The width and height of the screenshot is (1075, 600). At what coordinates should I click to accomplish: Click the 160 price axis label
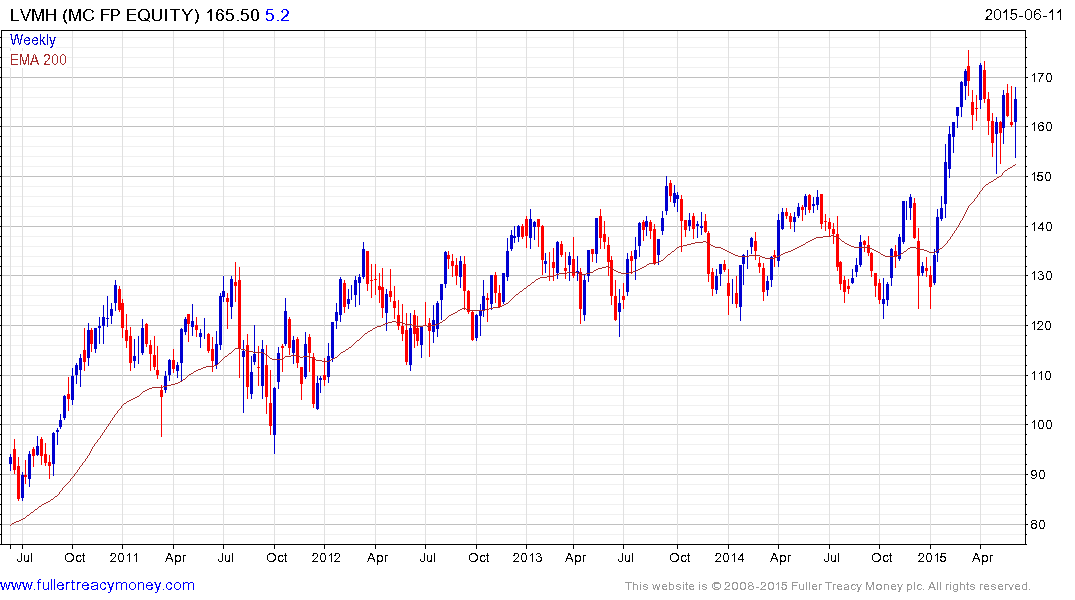[x=1041, y=127]
